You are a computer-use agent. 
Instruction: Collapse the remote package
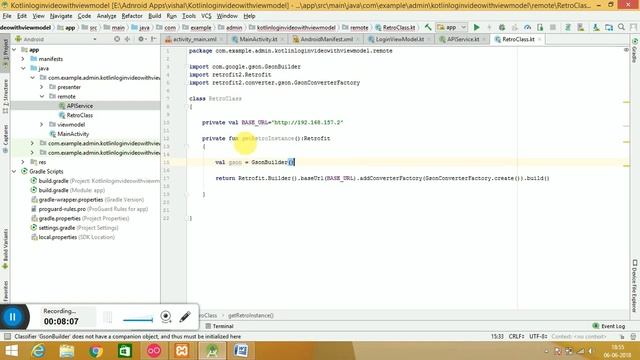click(x=42, y=97)
